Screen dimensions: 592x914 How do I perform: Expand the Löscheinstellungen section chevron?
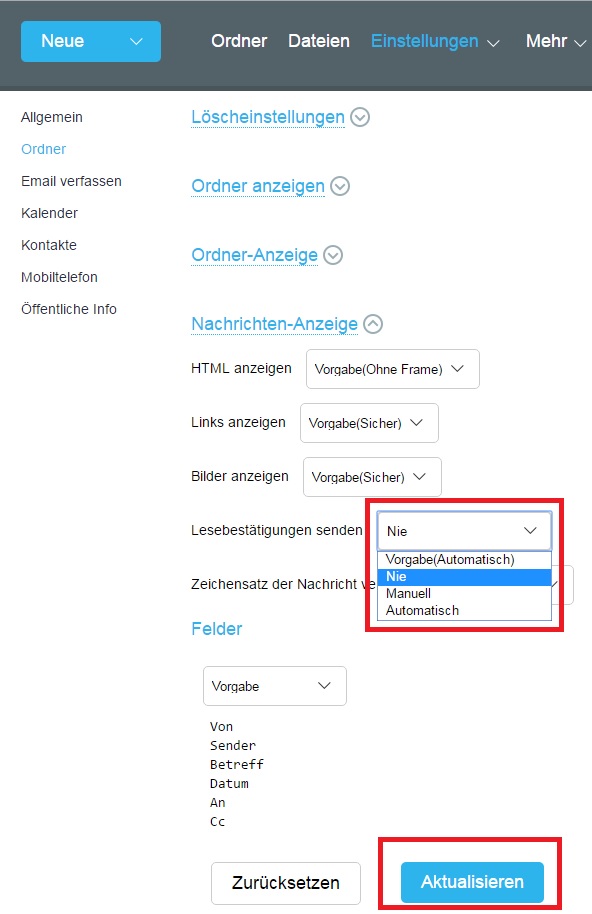359,117
